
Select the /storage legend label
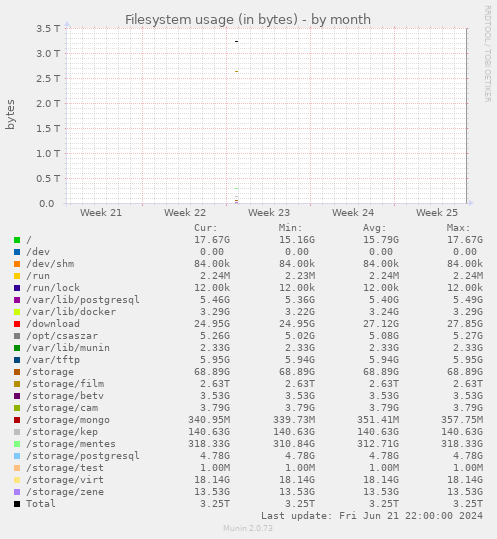[50, 372]
